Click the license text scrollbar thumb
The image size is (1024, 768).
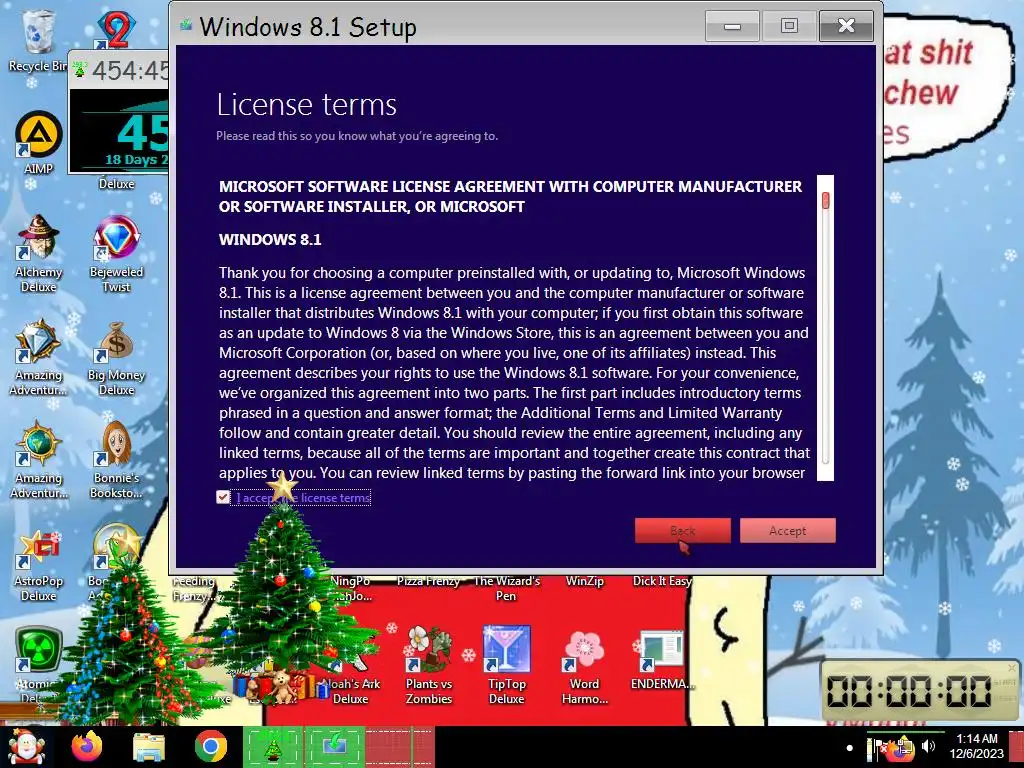click(x=825, y=200)
